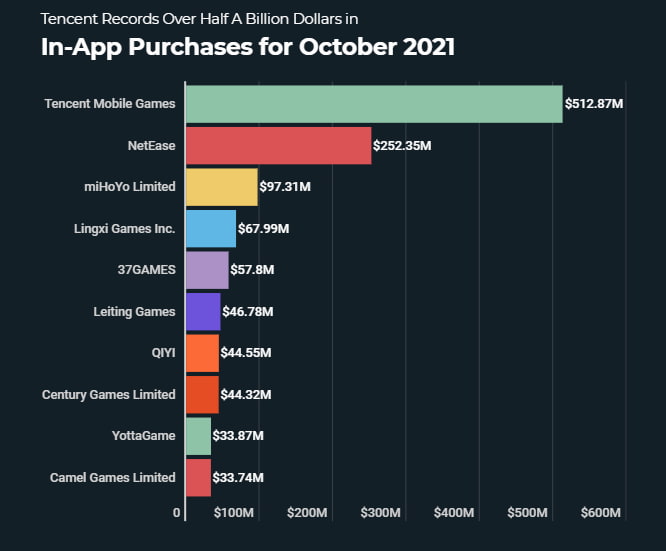
Task: Select the '37GAMES' label
Action: 147,270
